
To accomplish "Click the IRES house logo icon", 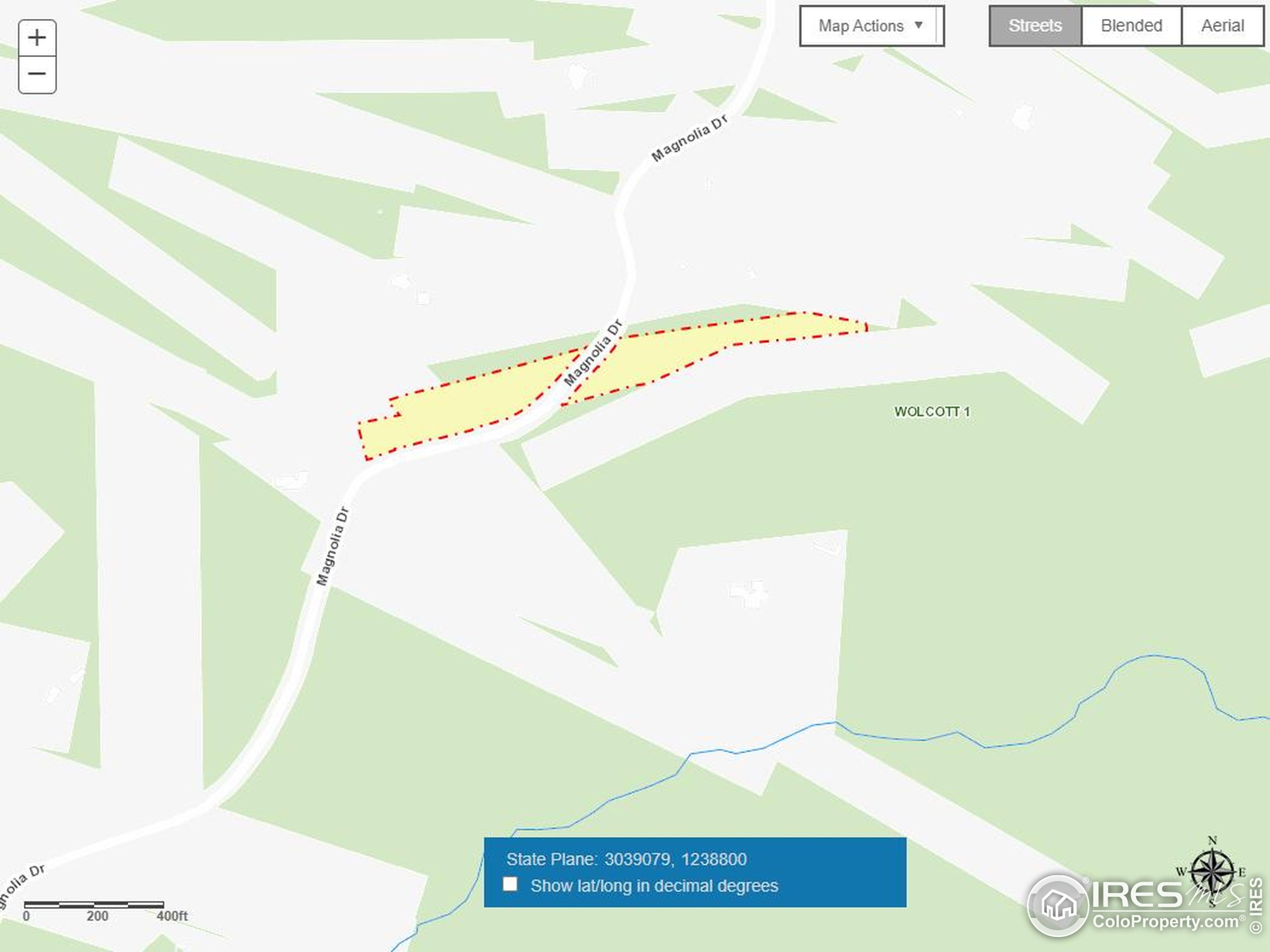I will [x=1058, y=906].
